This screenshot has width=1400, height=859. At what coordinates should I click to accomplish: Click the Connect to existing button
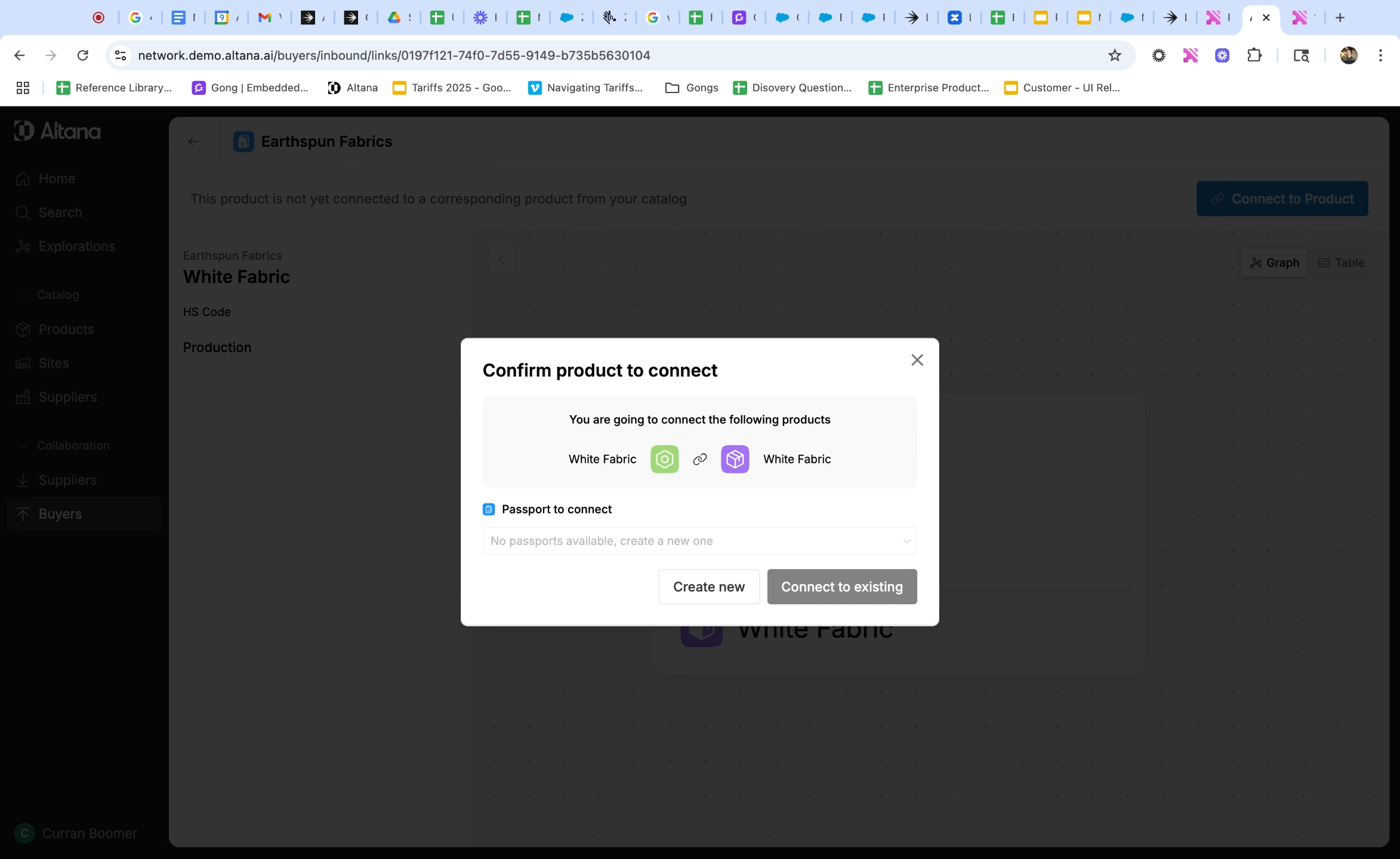[841, 586]
